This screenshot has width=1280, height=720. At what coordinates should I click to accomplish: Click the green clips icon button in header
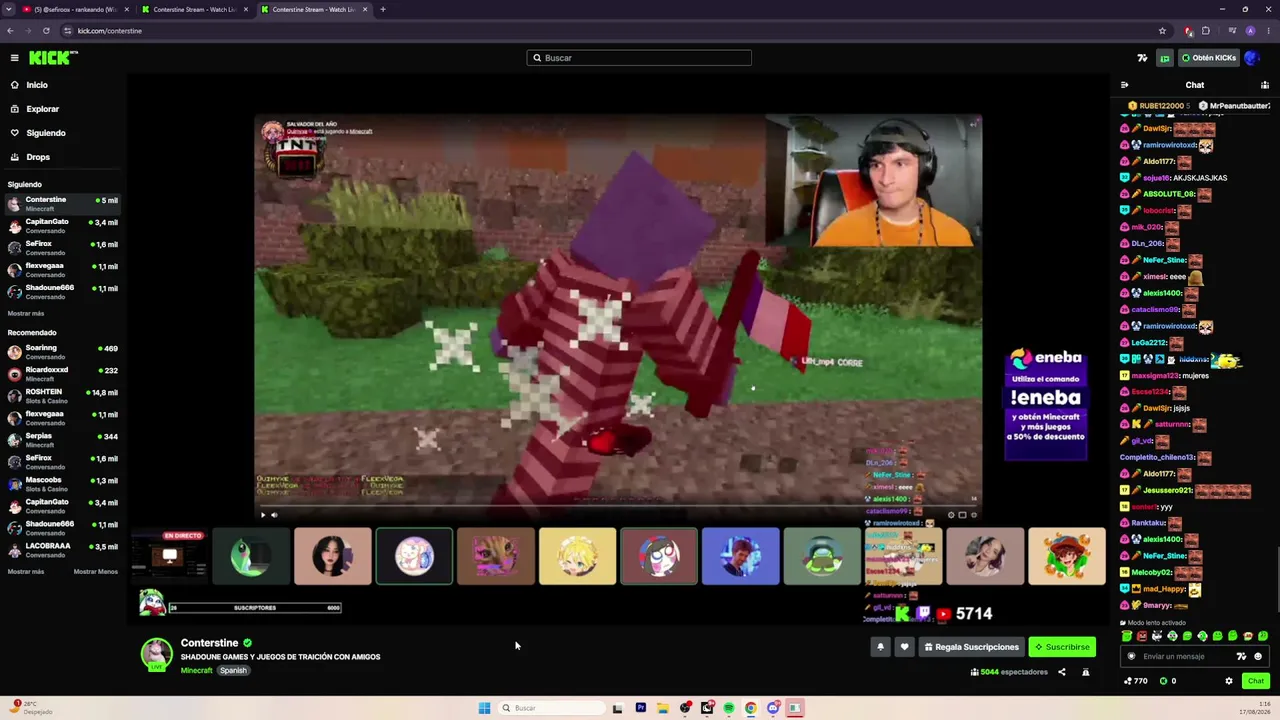1164,58
